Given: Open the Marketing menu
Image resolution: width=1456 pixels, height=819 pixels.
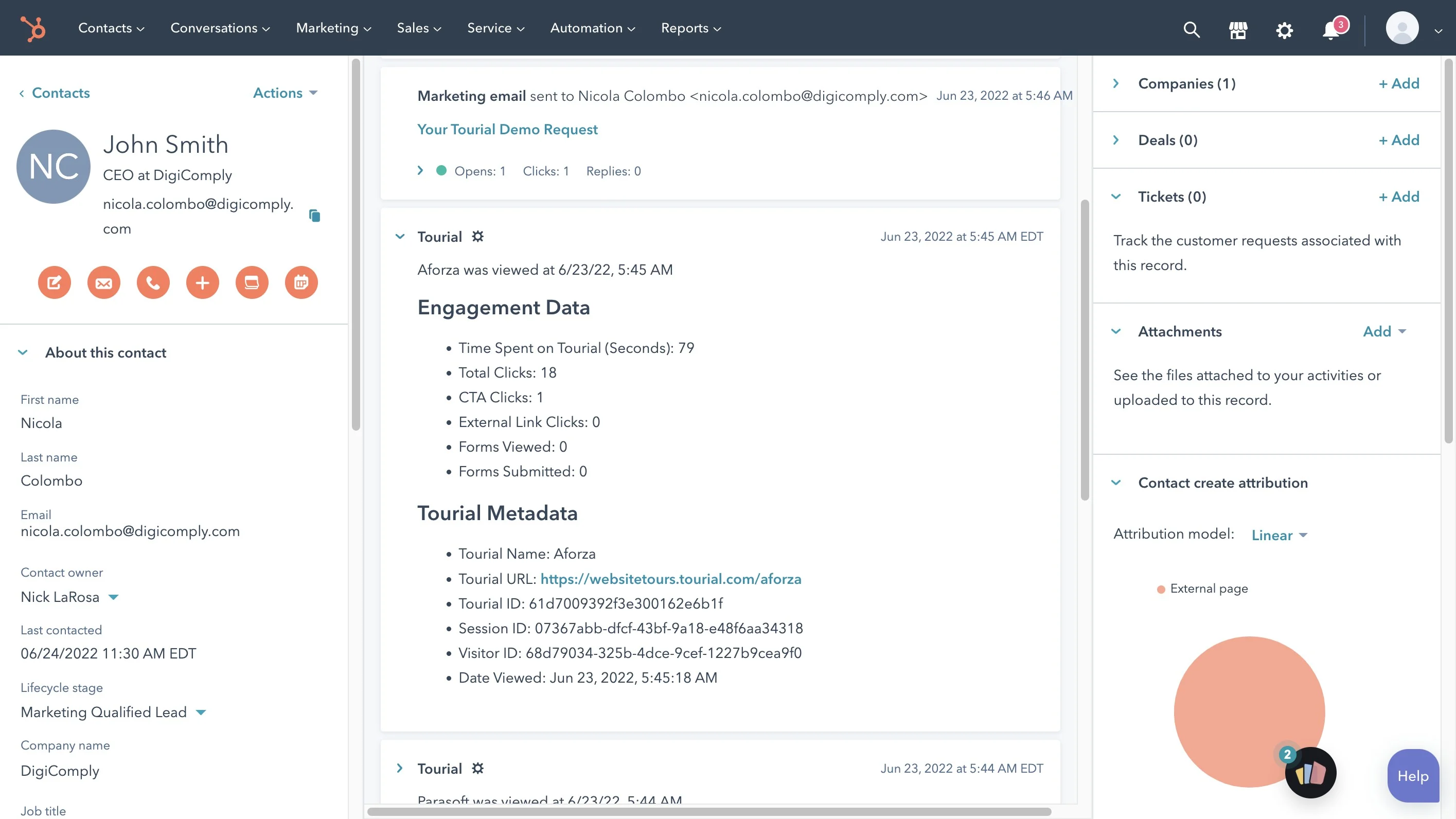Looking at the screenshot, I should click(333, 28).
